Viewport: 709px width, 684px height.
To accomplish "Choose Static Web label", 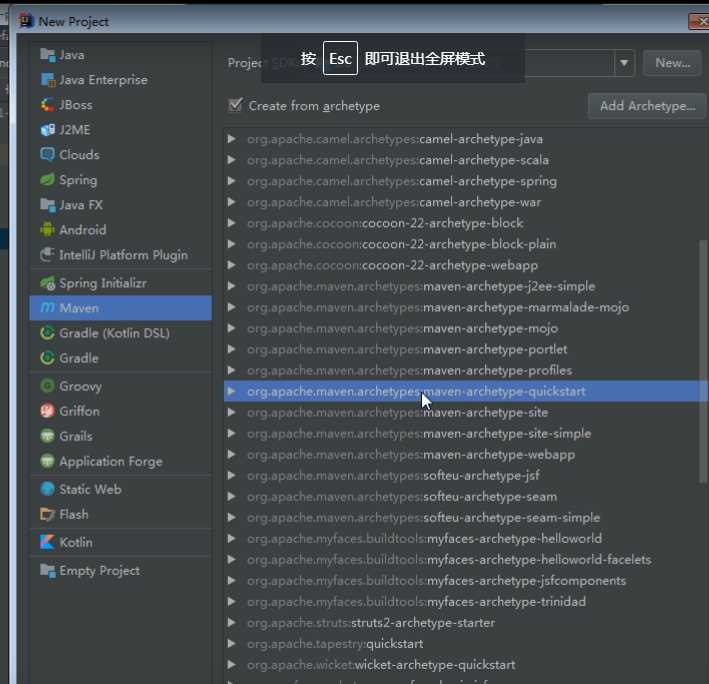I will [90, 489].
